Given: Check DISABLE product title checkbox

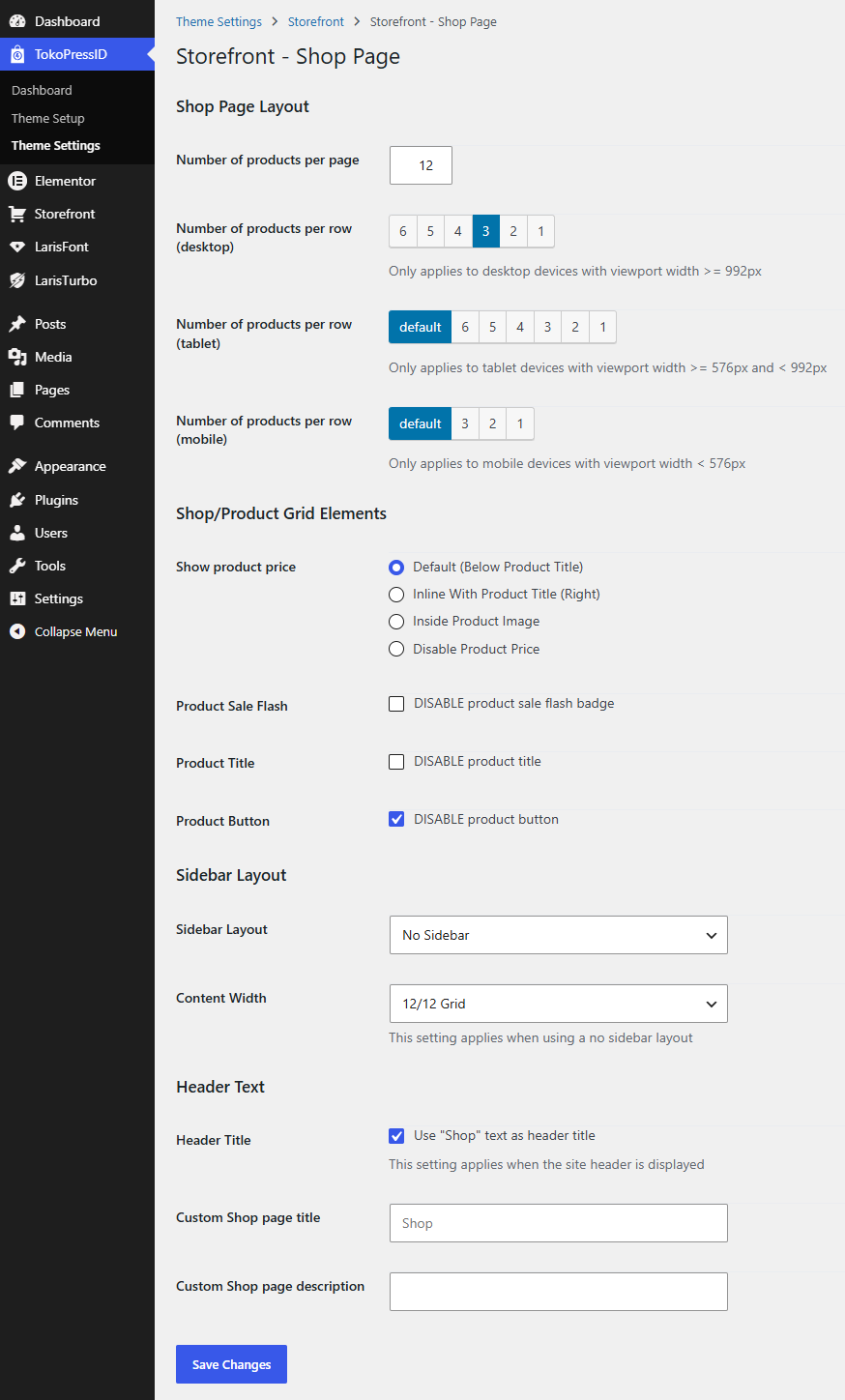Looking at the screenshot, I should click(396, 762).
